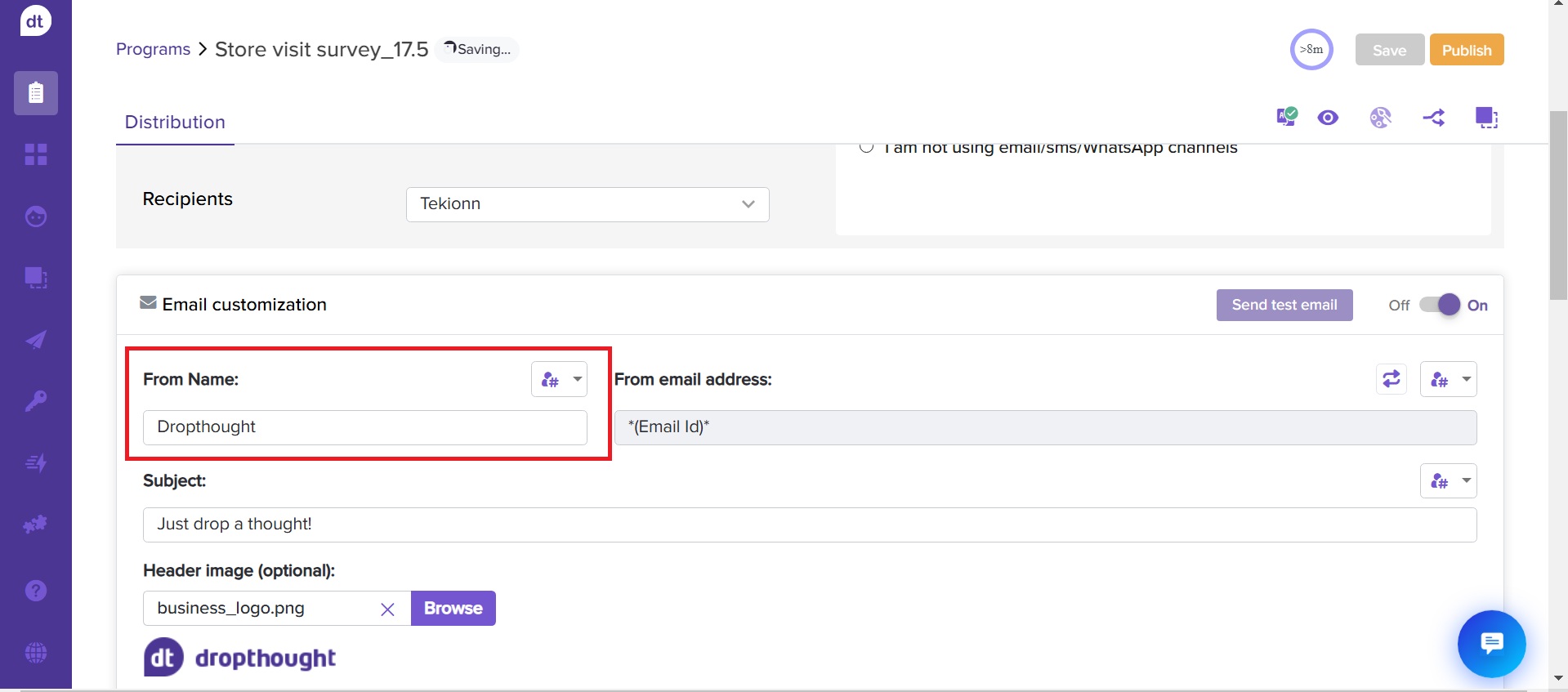1568x692 pixels.
Task: Open the live chat bubble button
Action: pos(1491,644)
